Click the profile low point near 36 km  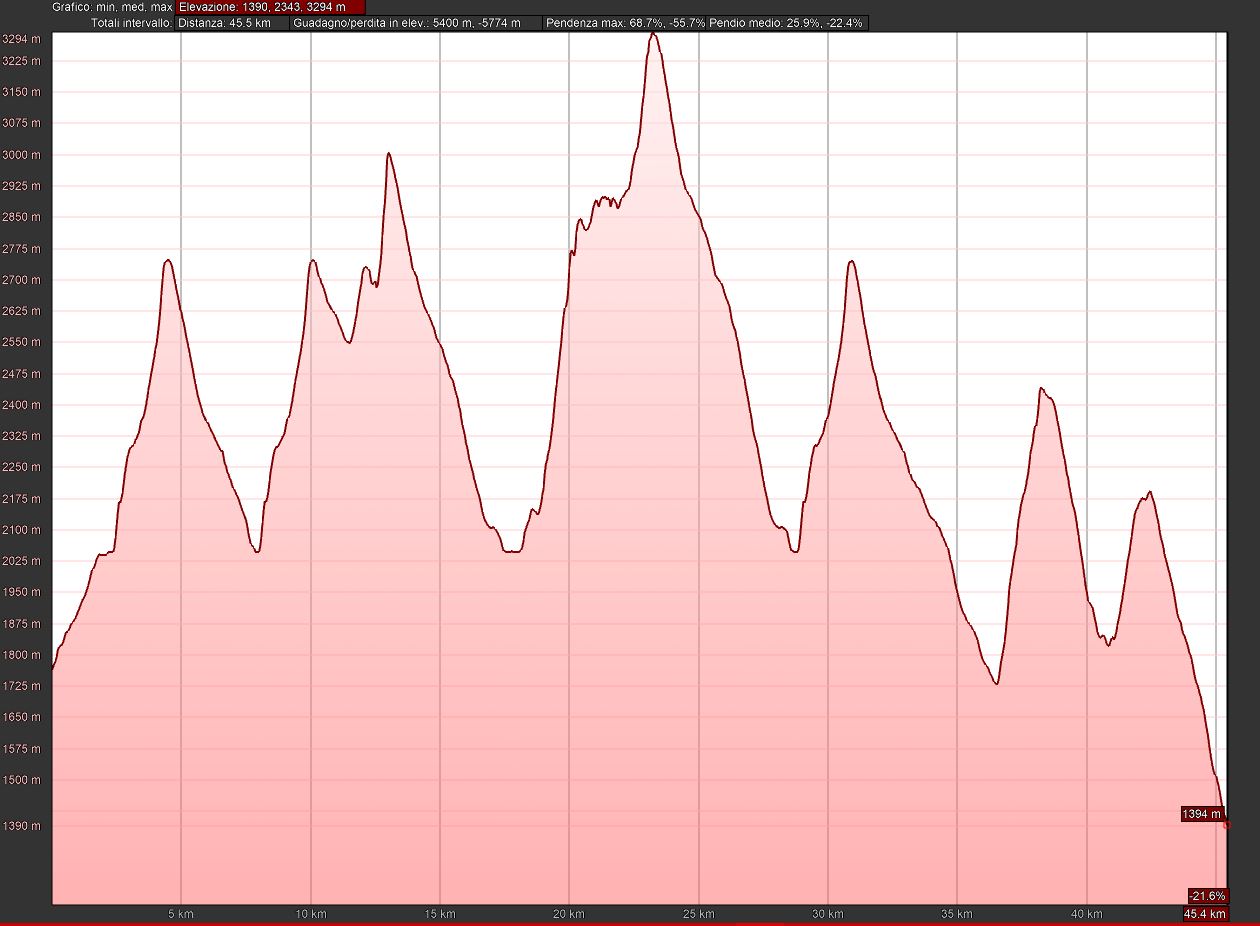[x=996, y=684]
